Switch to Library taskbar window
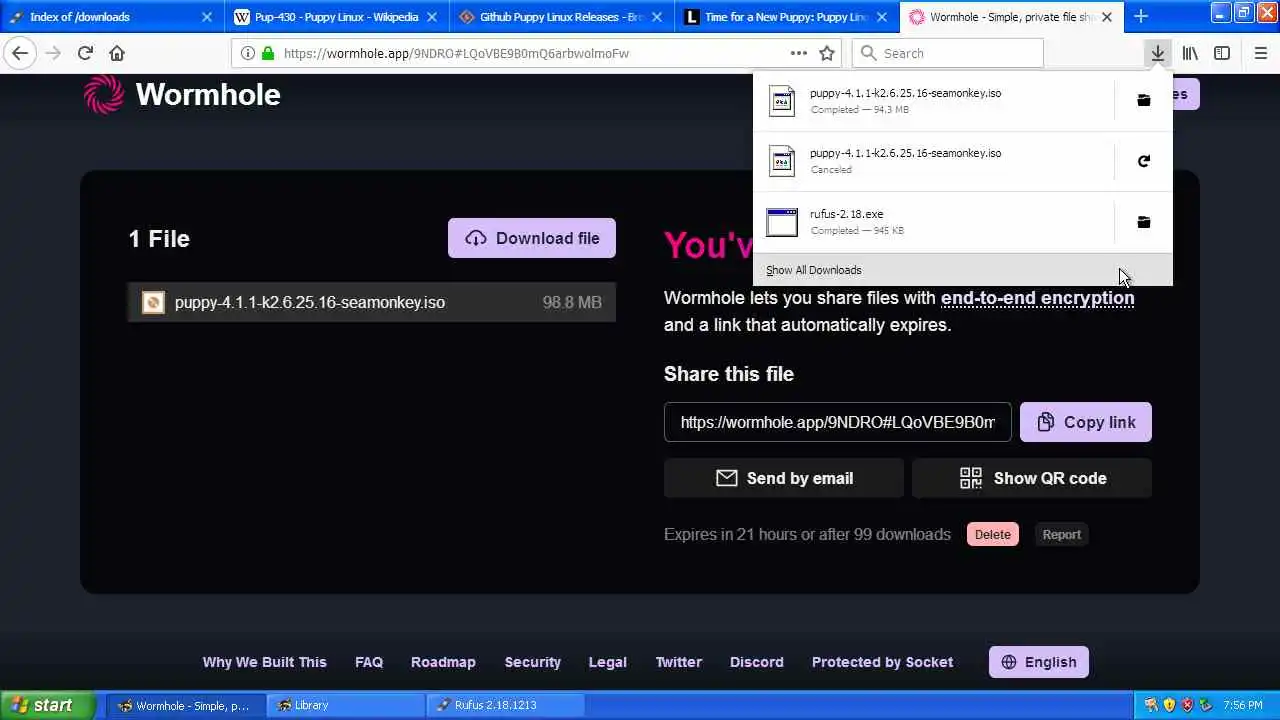Screen dimensions: 1280x720 346,705
